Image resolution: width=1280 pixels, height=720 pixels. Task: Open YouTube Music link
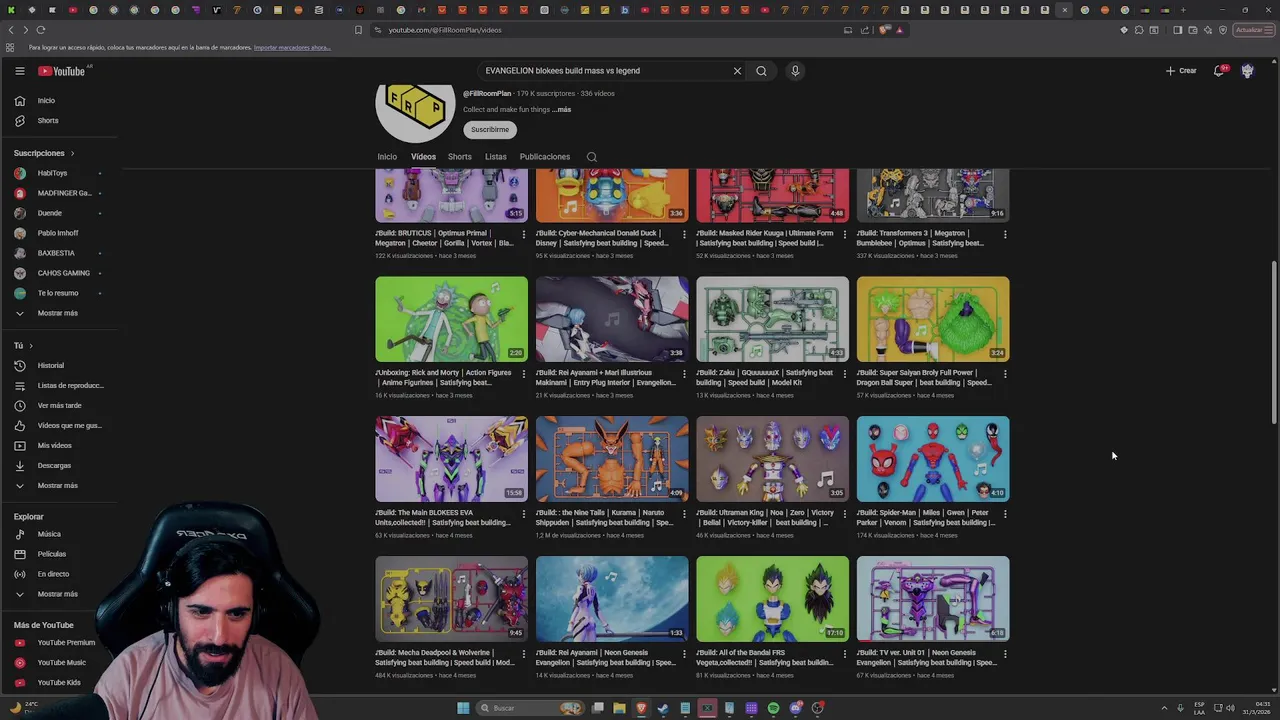click(x=60, y=663)
